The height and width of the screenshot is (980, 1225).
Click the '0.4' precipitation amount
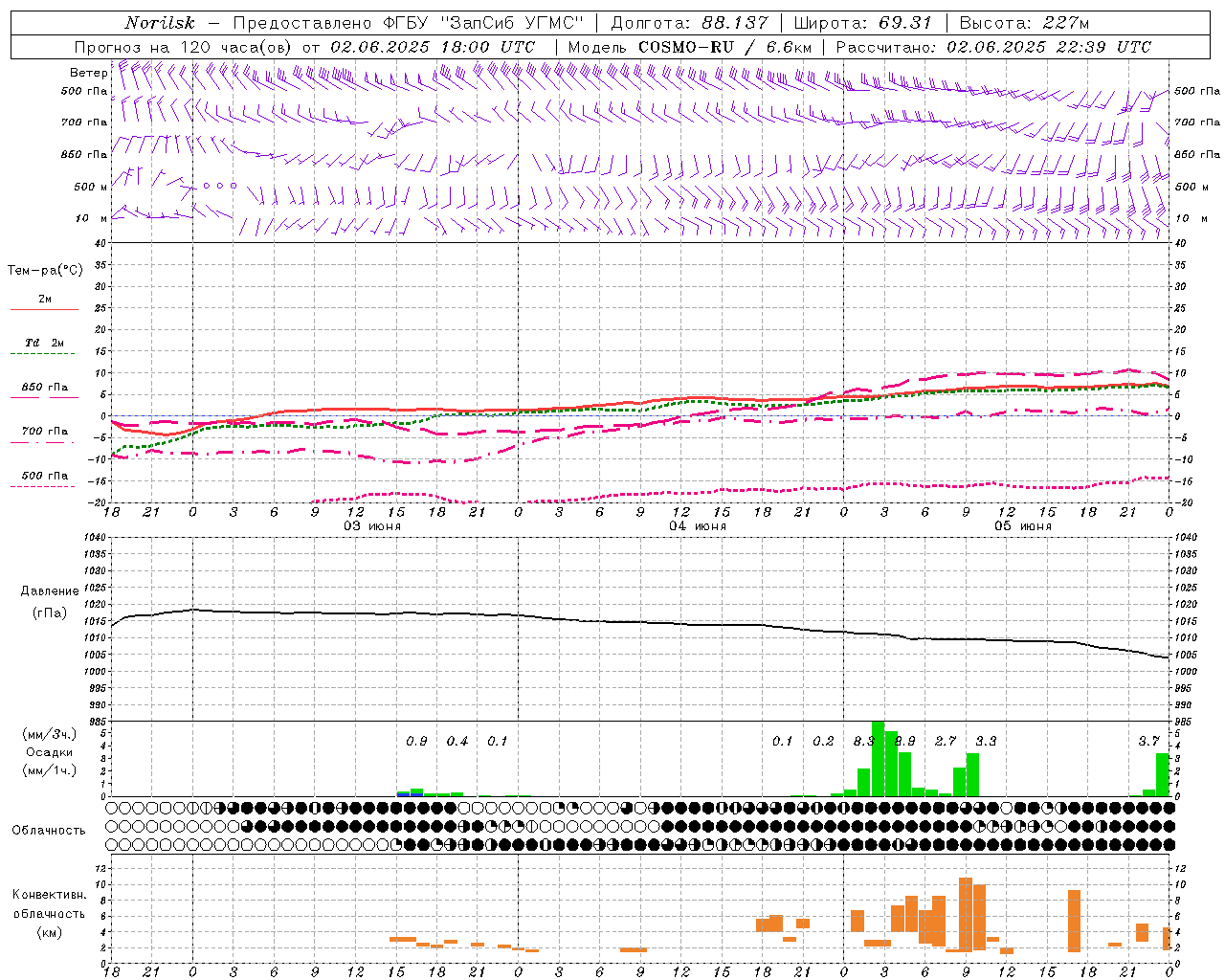click(x=457, y=741)
